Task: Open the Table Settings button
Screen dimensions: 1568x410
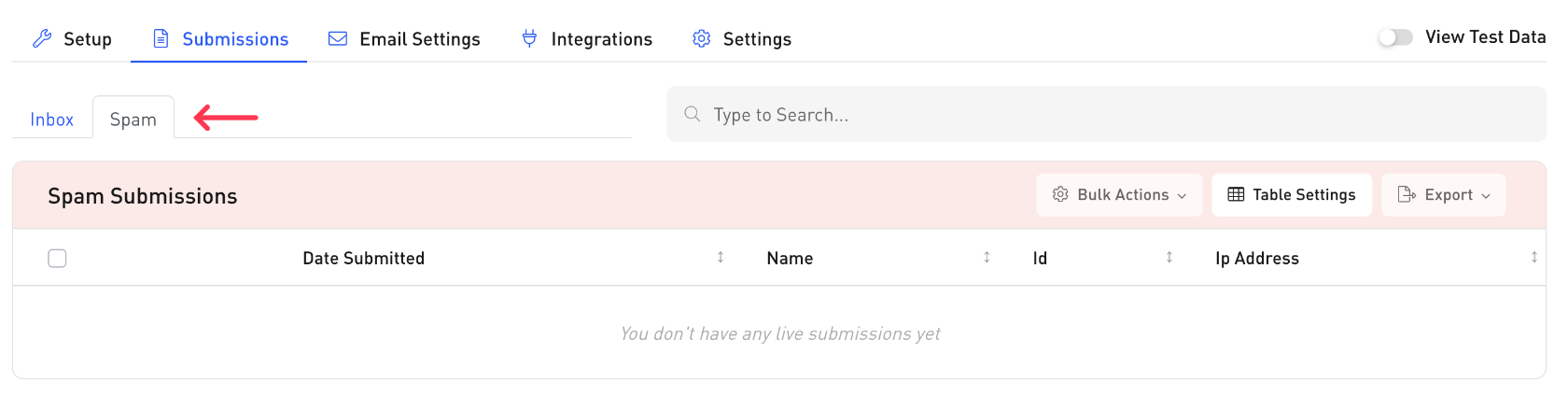Action: click(x=1292, y=194)
